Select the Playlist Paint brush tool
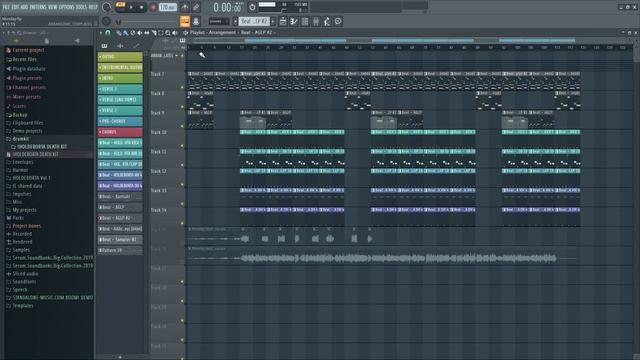This screenshot has width=640, height=360. click(x=126, y=33)
